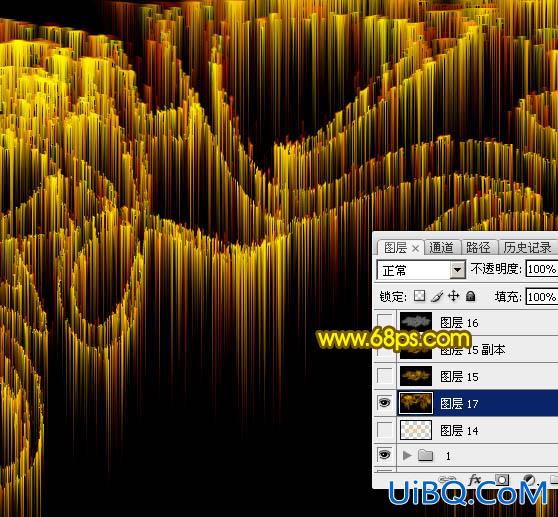Click the 不透明度 label

tap(496, 268)
